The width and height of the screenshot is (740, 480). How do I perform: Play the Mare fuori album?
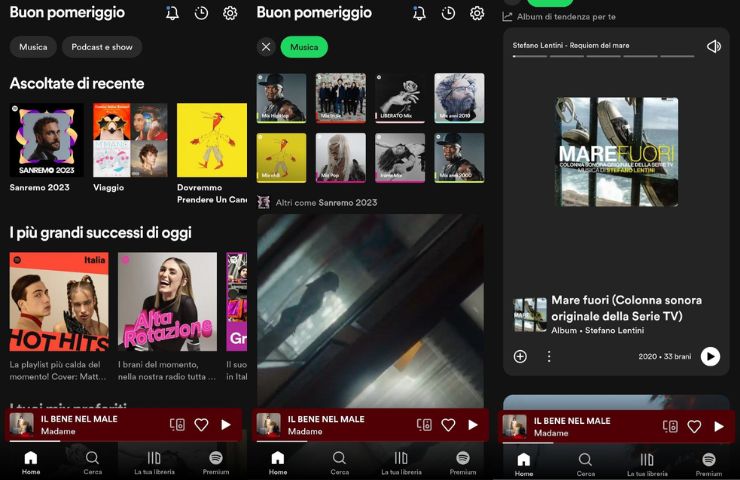710,356
